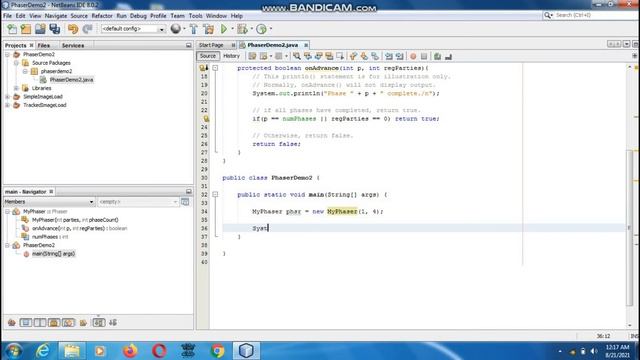Image resolution: width=640 pixels, height=360 pixels.
Task: Collapse the PhaserDemo2 project node
Action: (7, 54)
